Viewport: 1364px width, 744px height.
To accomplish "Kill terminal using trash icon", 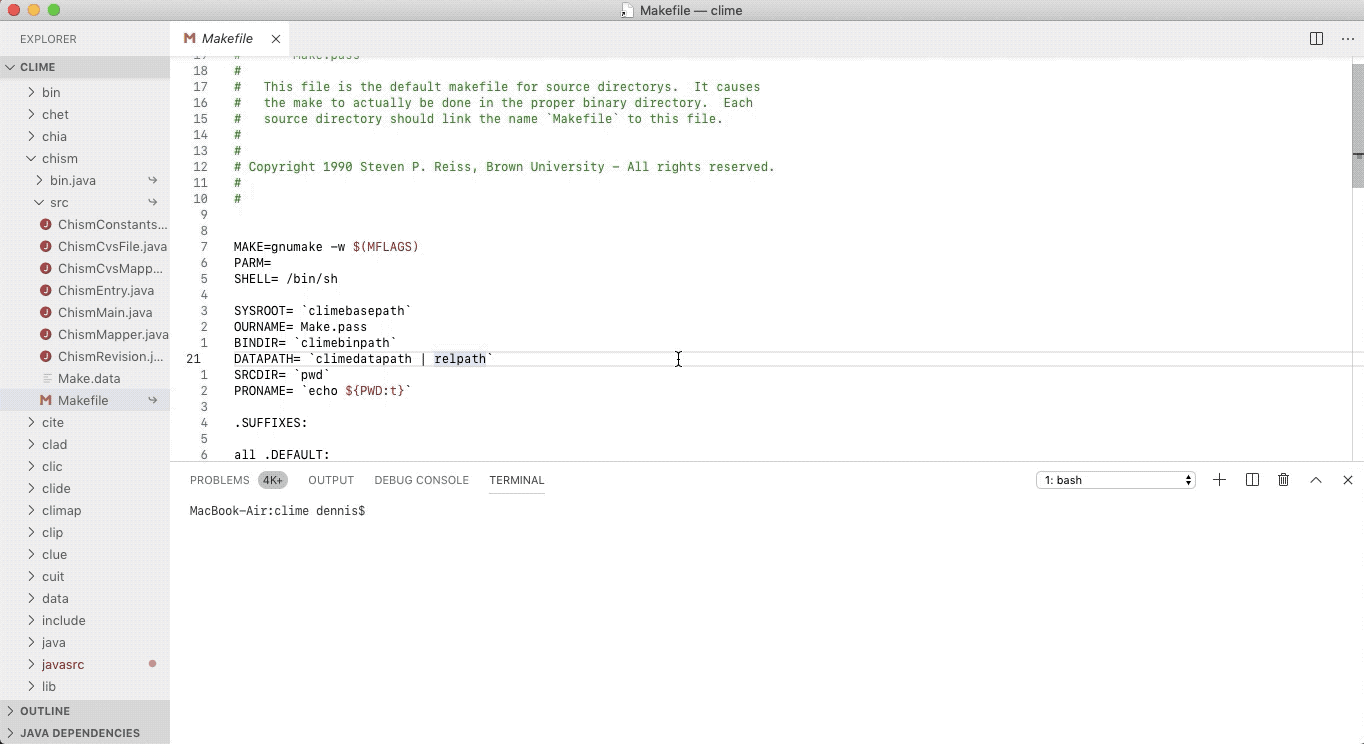I will point(1284,480).
